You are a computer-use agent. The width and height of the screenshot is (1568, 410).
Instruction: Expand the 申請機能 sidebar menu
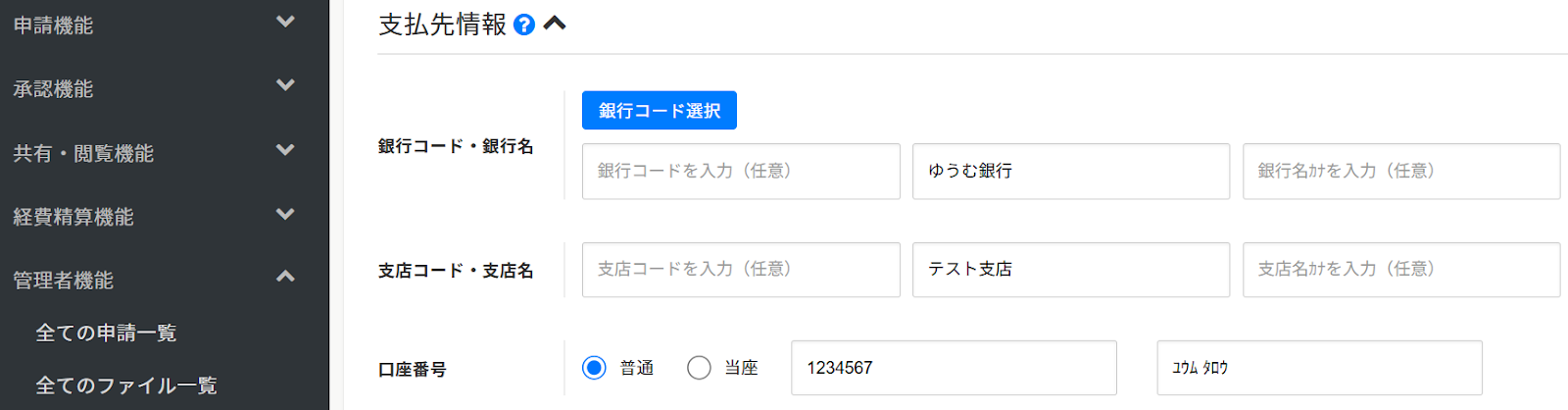pos(284,22)
